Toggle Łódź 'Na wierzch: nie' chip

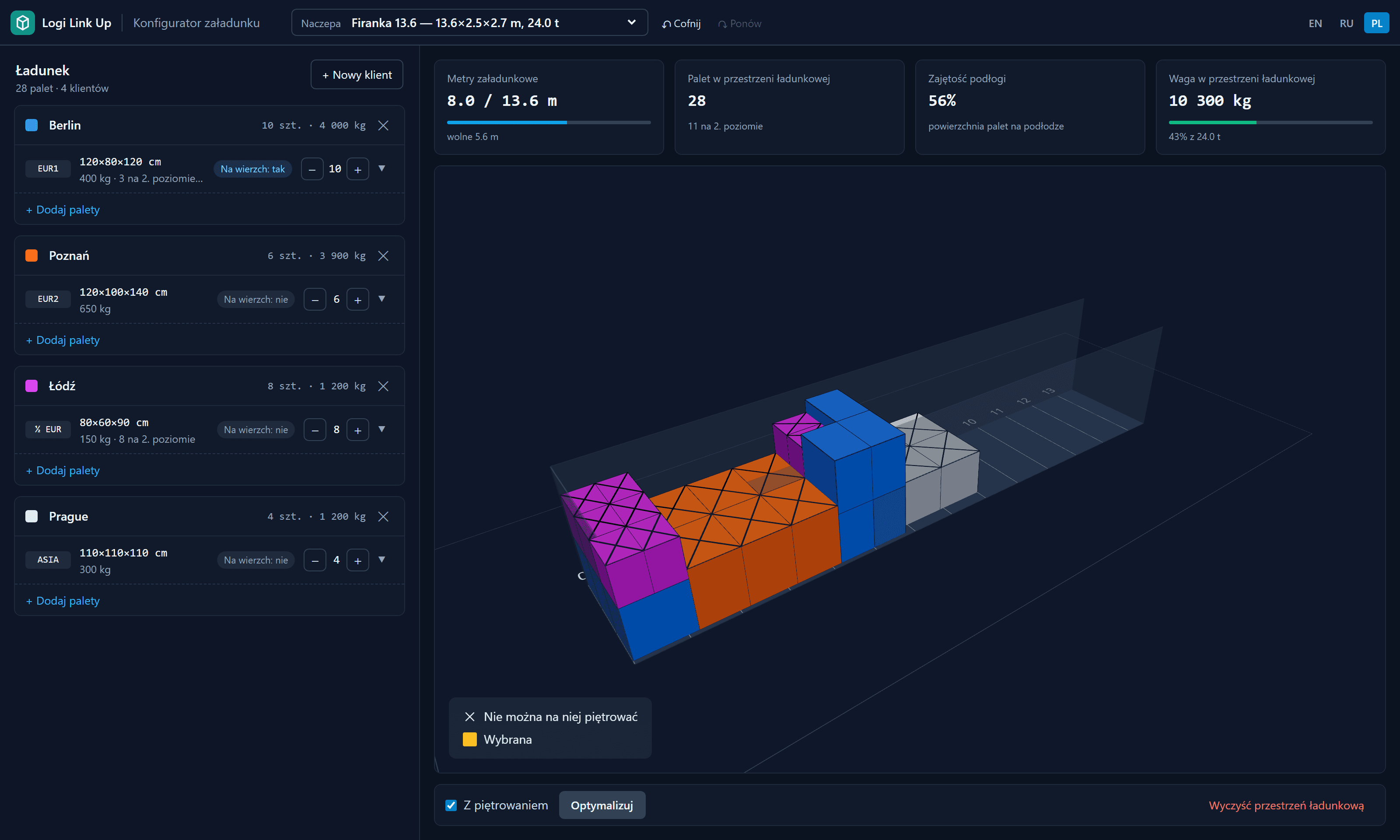click(x=256, y=430)
